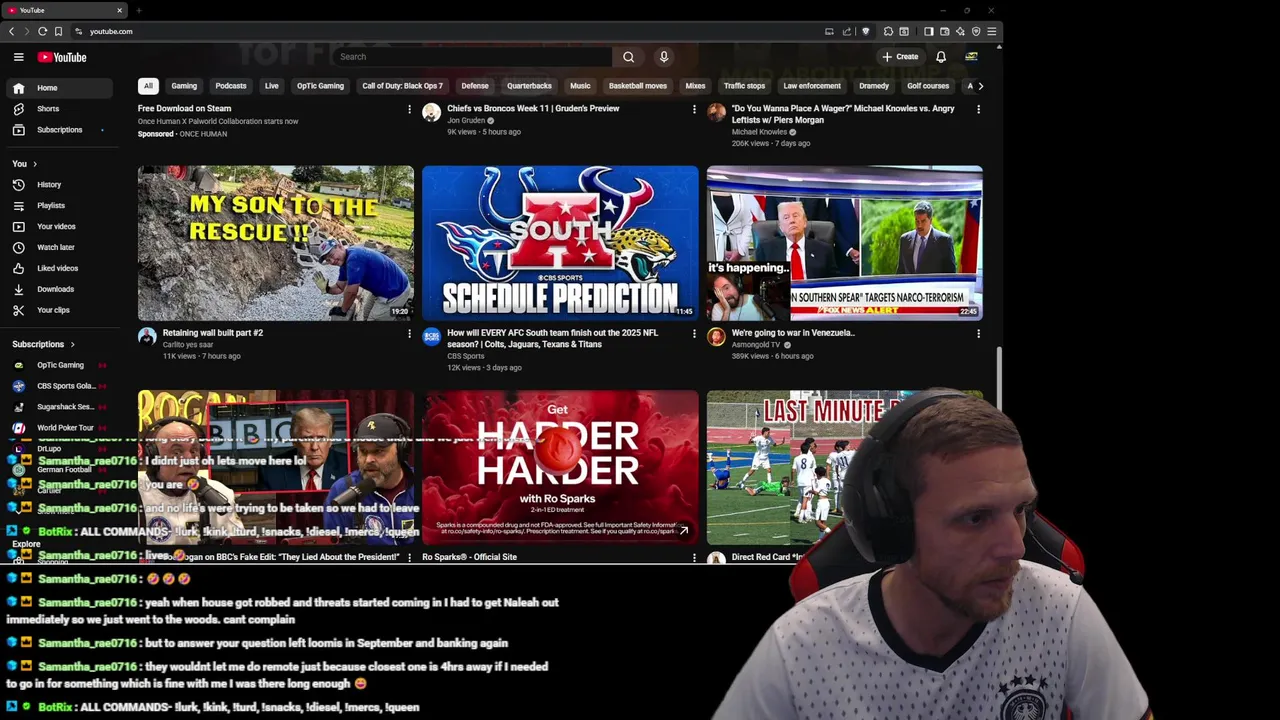Select the Live filter chip
1280x720 pixels.
click(272, 86)
